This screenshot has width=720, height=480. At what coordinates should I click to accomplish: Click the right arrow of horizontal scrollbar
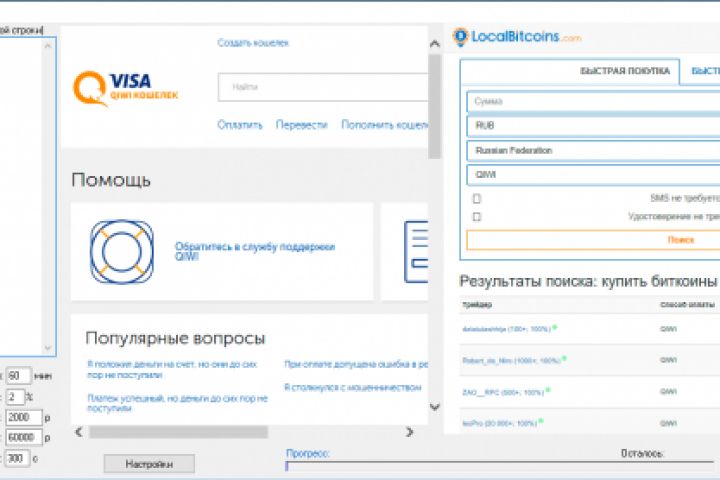409,432
